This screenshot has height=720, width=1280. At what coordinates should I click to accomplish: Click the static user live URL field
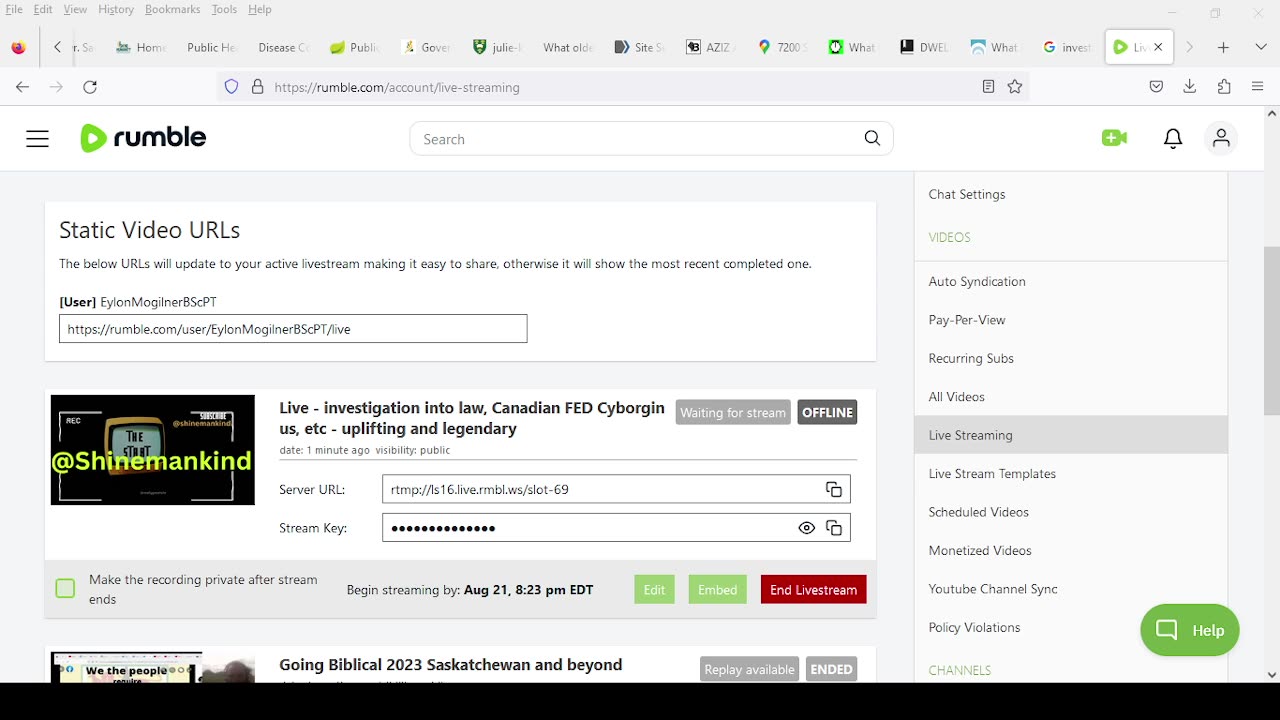293,329
